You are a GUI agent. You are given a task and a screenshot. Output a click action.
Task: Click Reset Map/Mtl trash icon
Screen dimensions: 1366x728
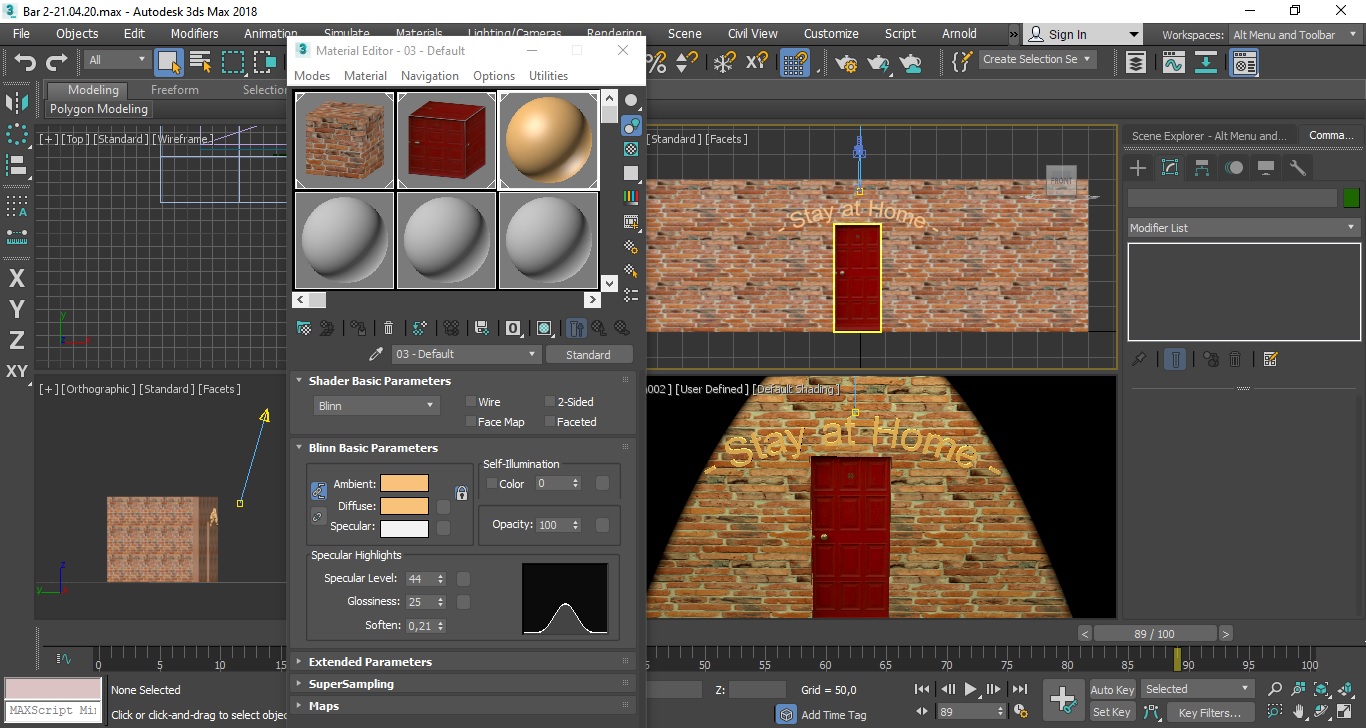[x=389, y=328]
